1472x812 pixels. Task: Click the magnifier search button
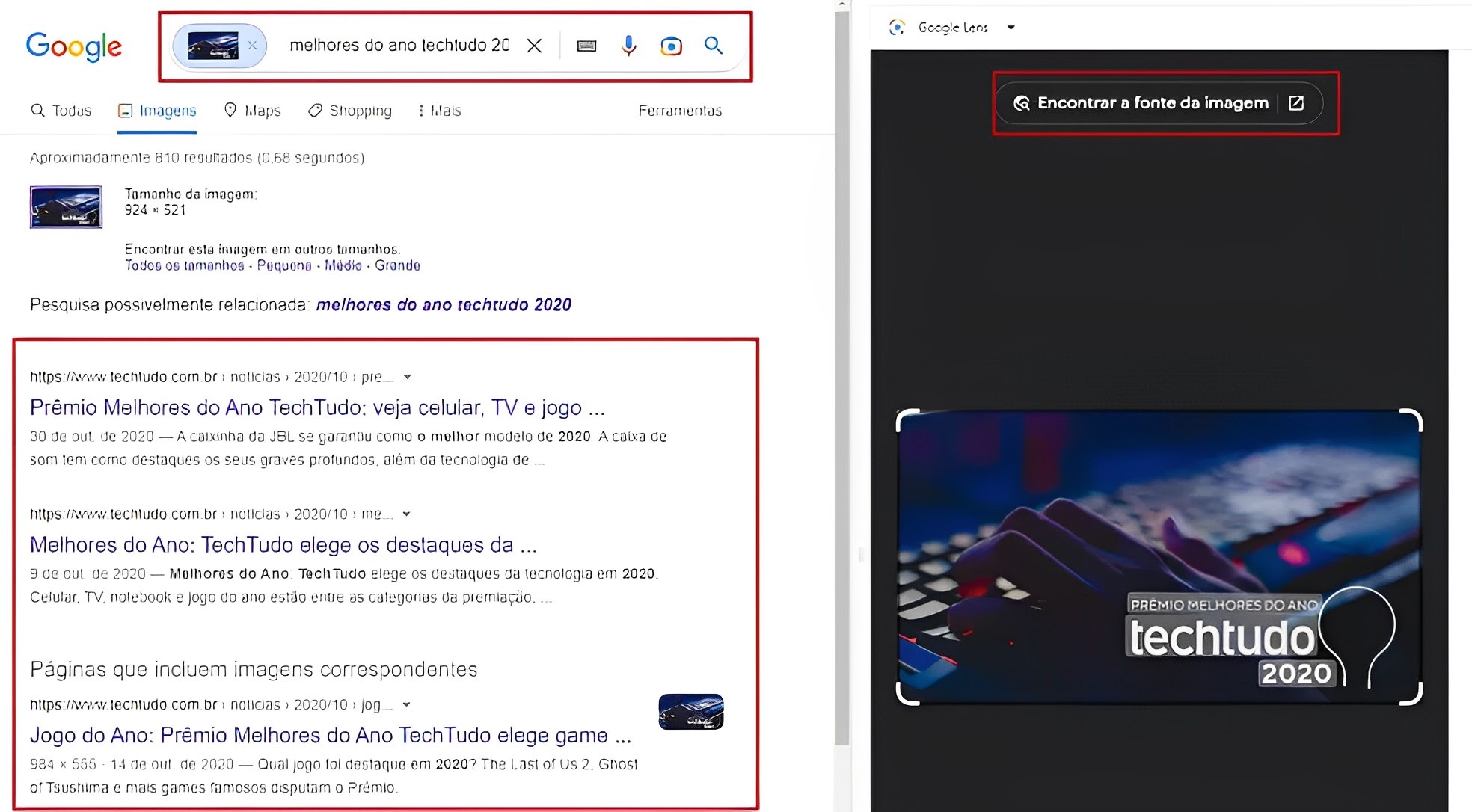714,46
